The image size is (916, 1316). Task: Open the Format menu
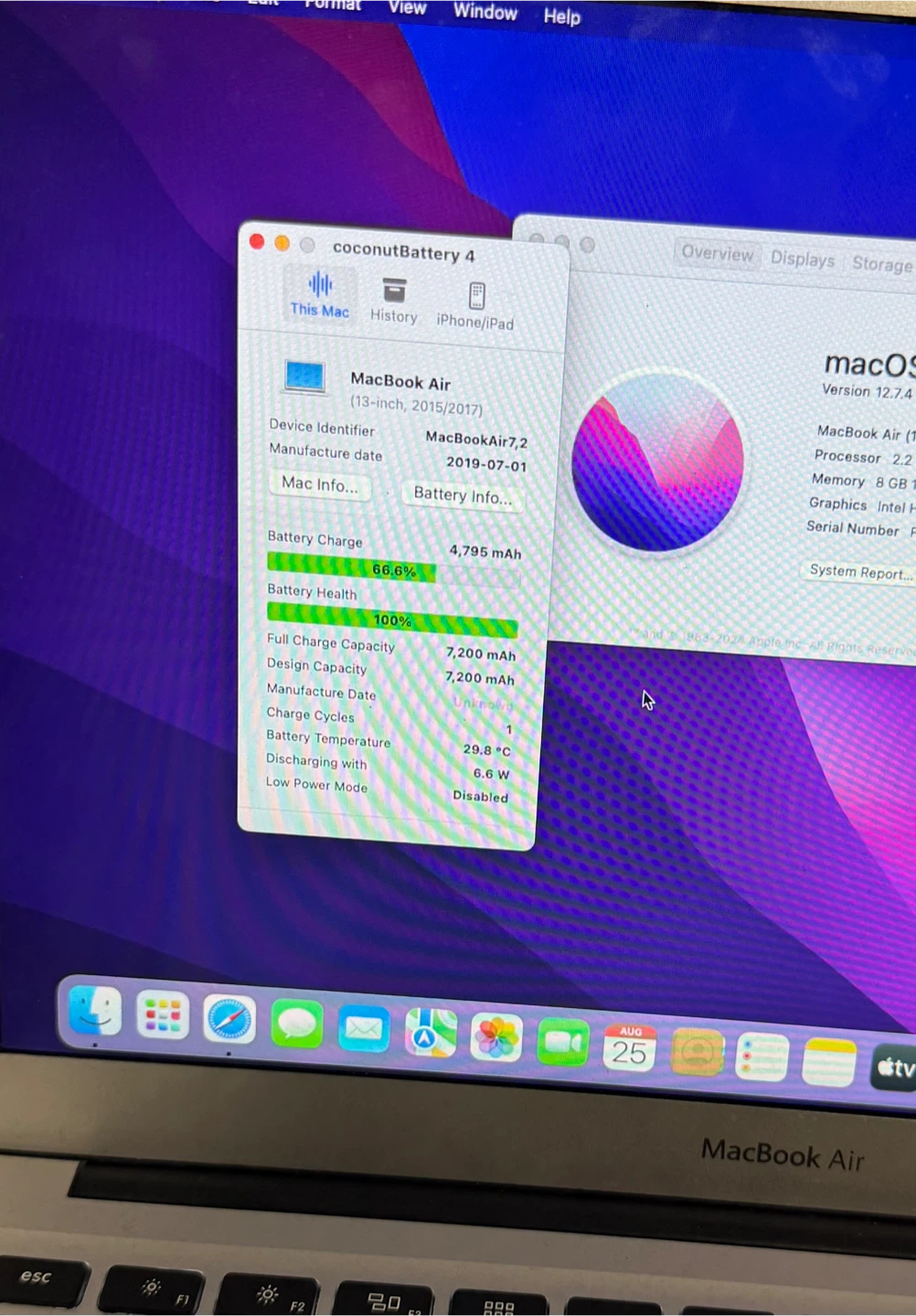pyautogui.click(x=332, y=5)
